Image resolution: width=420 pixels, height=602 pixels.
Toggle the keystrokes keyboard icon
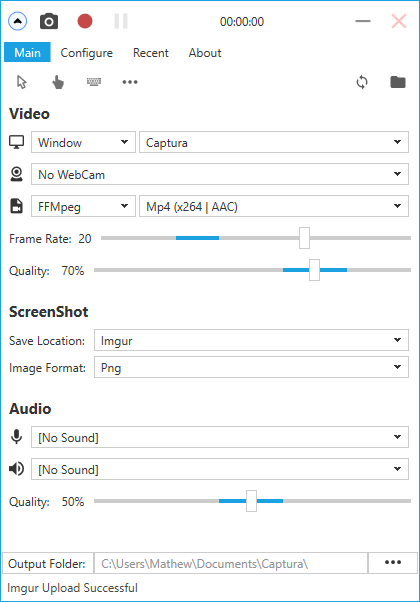(94, 81)
